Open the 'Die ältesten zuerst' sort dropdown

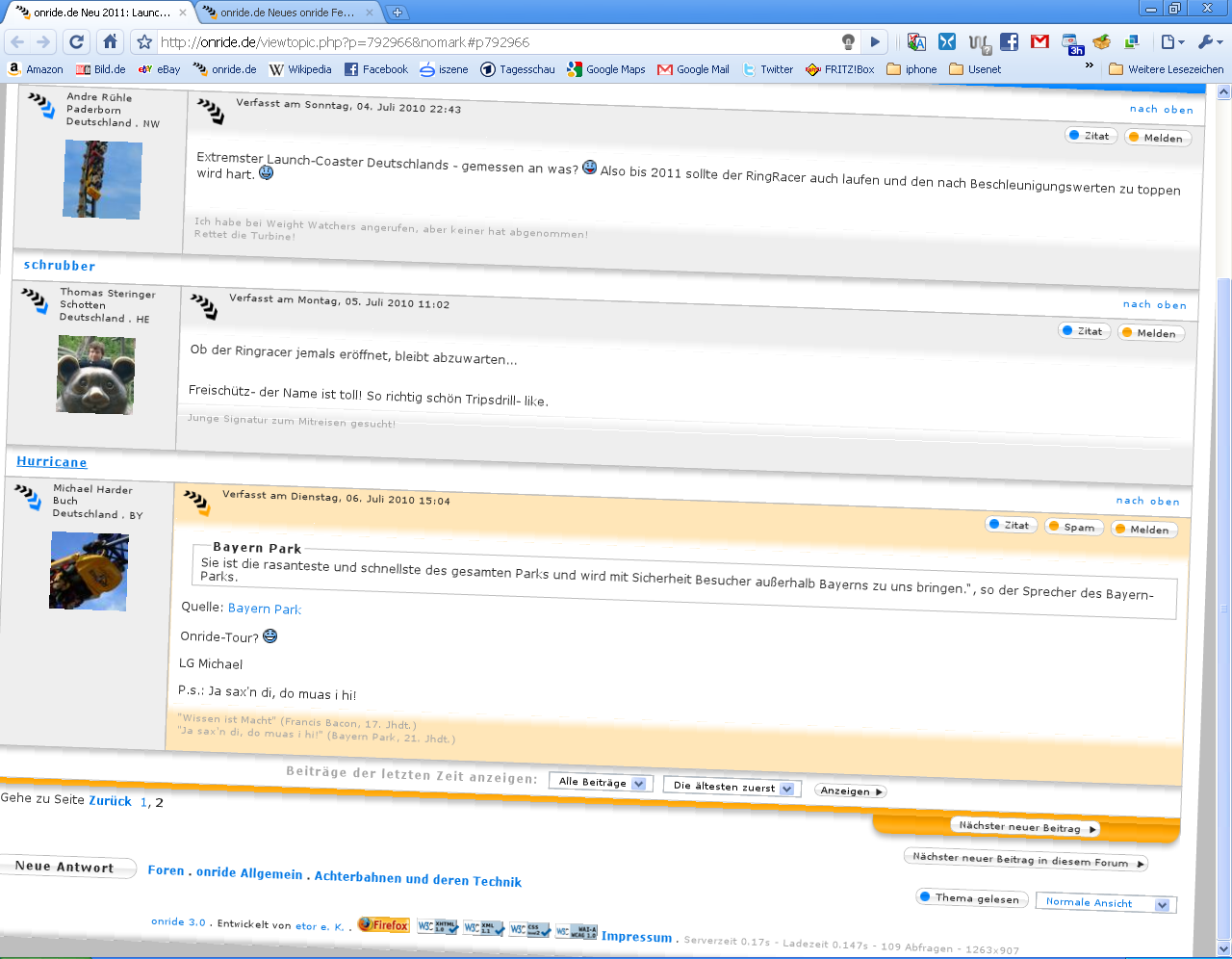tap(731, 787)
